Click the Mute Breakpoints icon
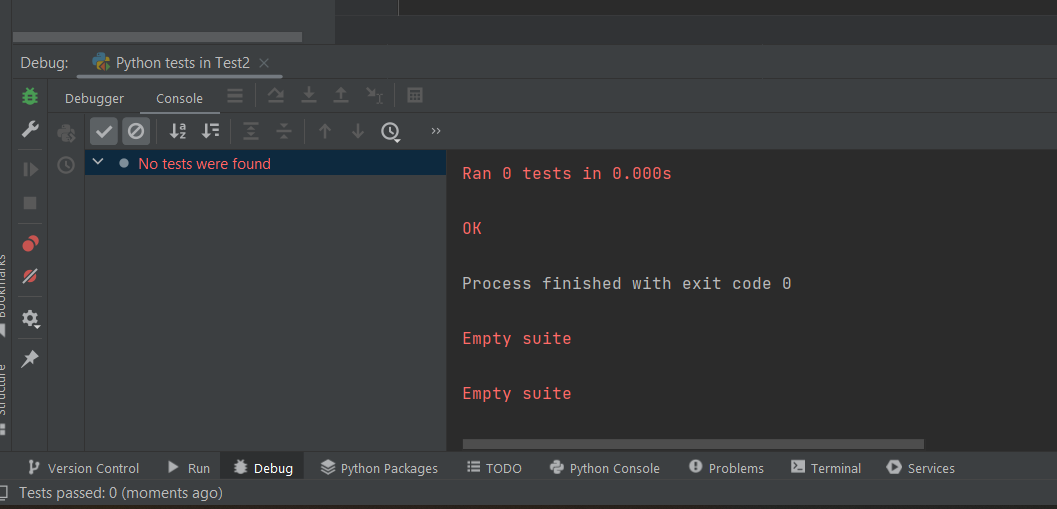The image size is (1057, 509). pyautogui.click(x=30, y=276)
